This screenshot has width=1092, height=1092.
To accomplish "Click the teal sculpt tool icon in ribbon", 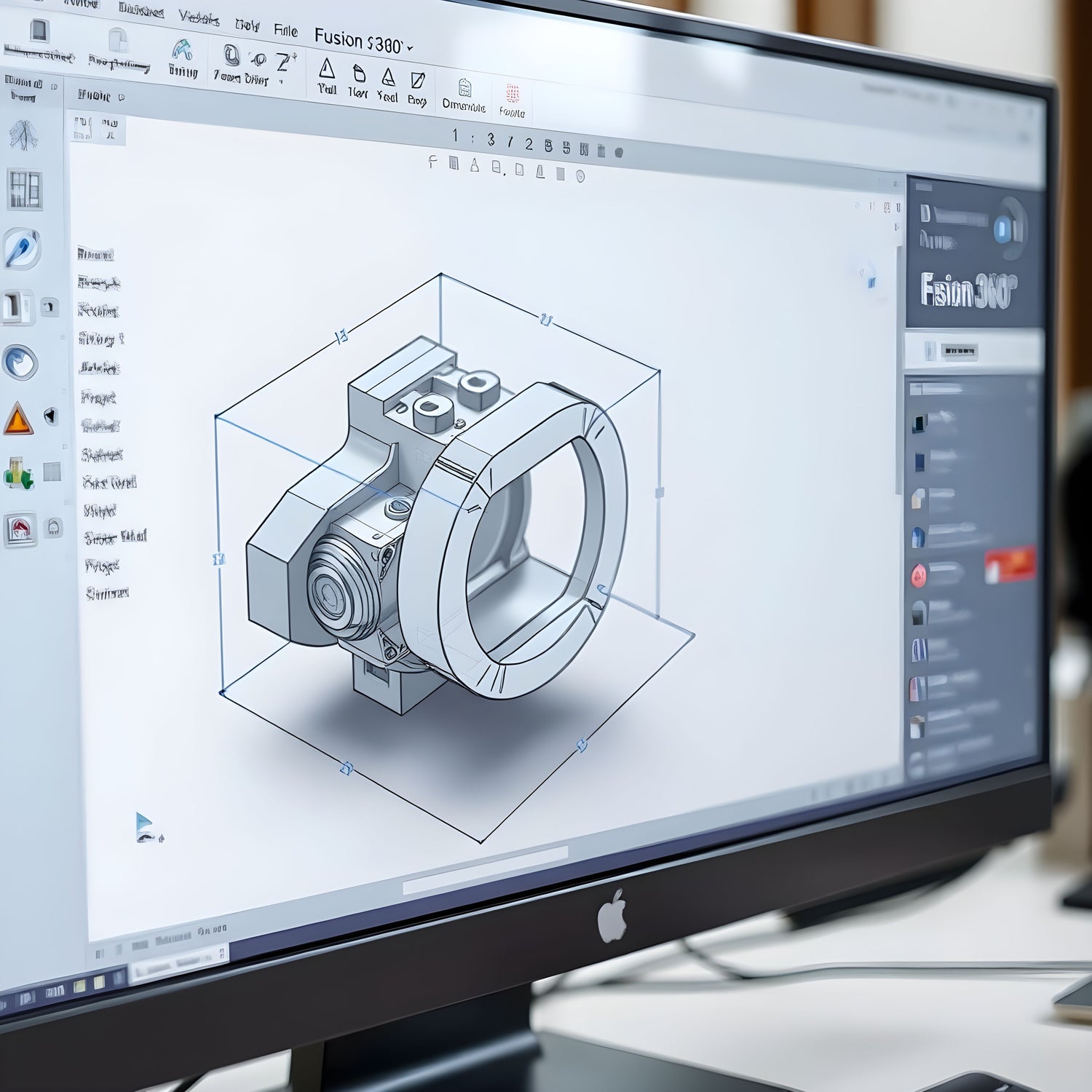I will point(182,50).
